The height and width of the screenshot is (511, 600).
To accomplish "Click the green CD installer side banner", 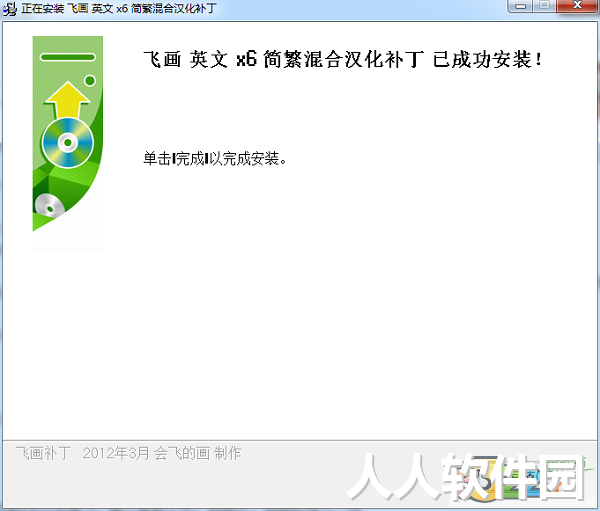I will click(x=68, y=143).
